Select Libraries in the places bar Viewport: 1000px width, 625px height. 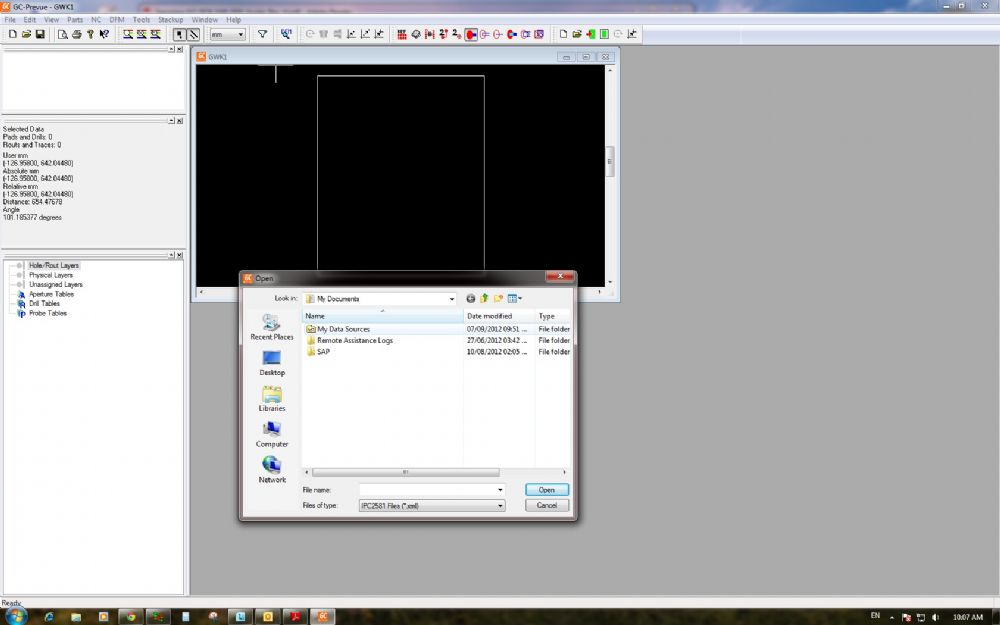272,398
